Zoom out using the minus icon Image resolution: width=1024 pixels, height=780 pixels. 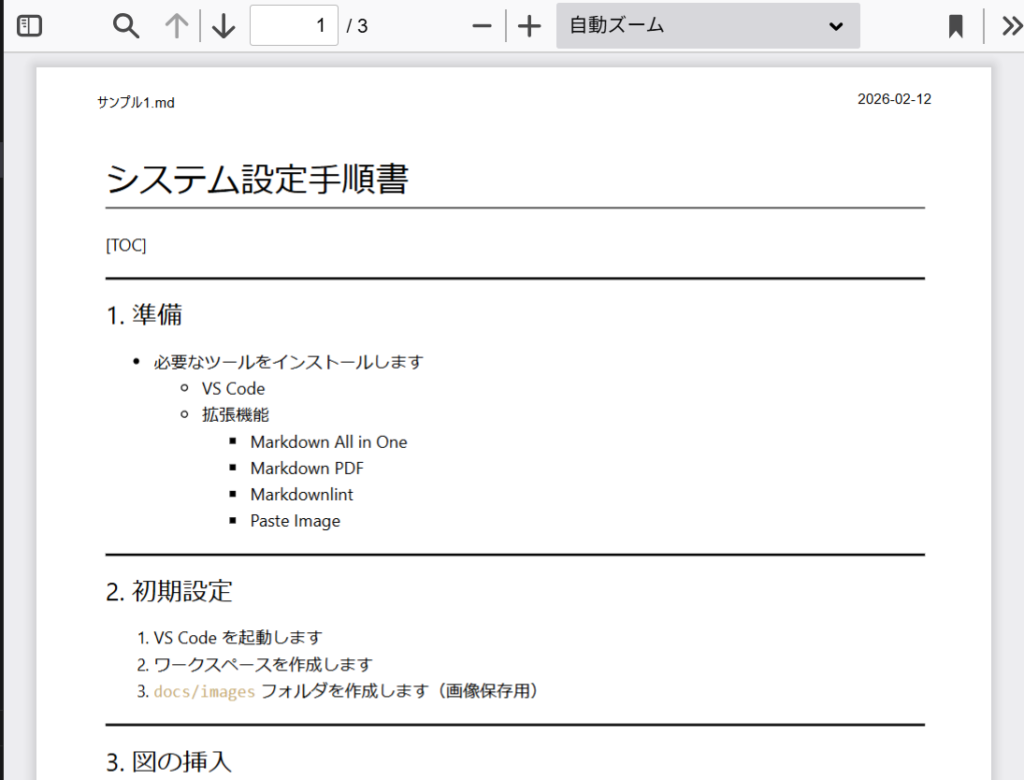482,26
